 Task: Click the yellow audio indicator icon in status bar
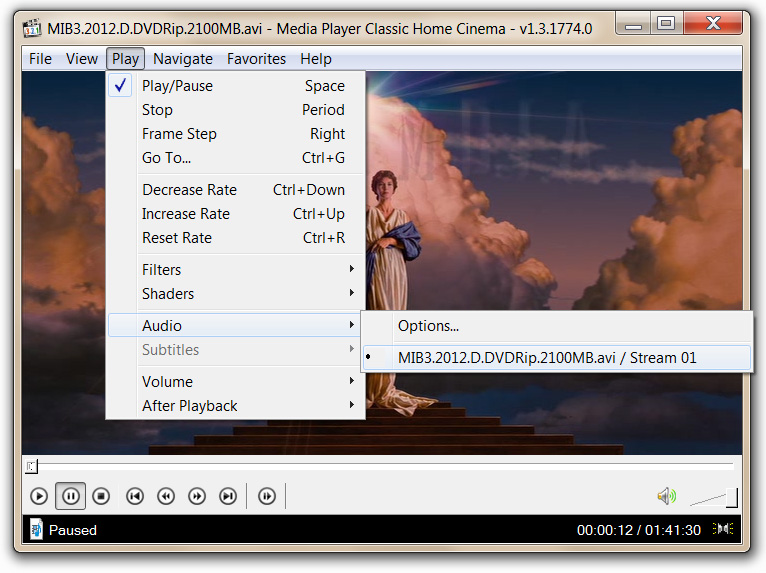[x=723, y=529]
